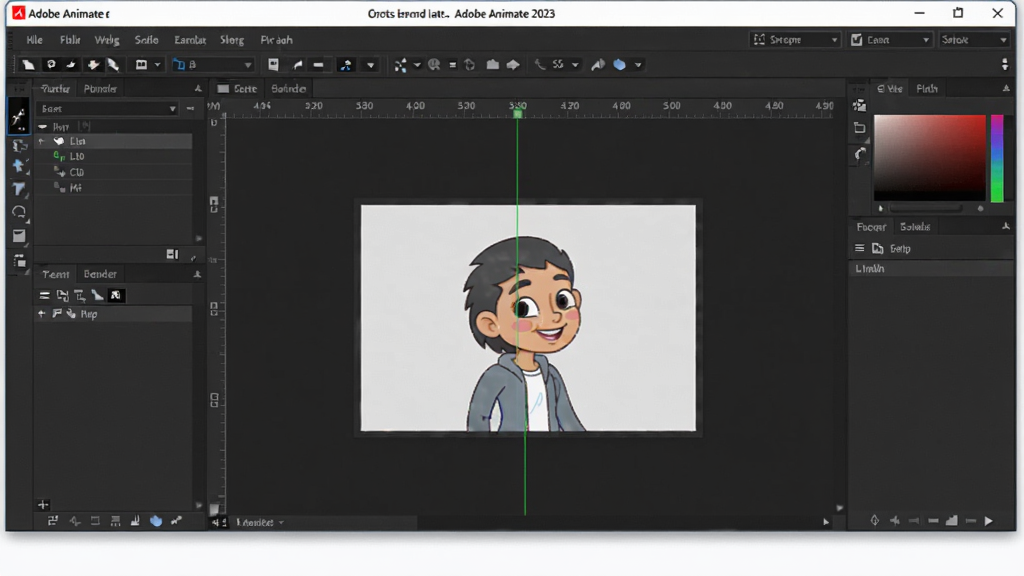Select the rectangle tool in the left tools strip
This screenshot has width=1024, height=576.
[x=18, y=236]
